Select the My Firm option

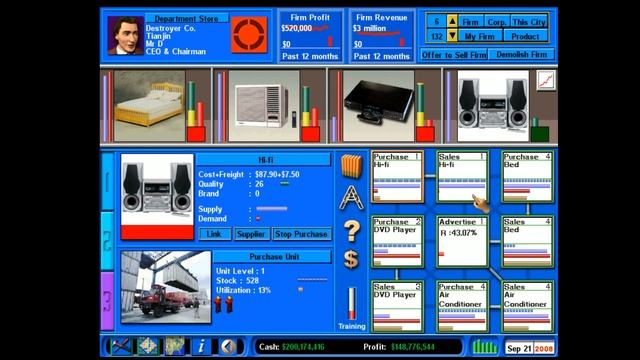pyautogui.click(x=480, y=36)
